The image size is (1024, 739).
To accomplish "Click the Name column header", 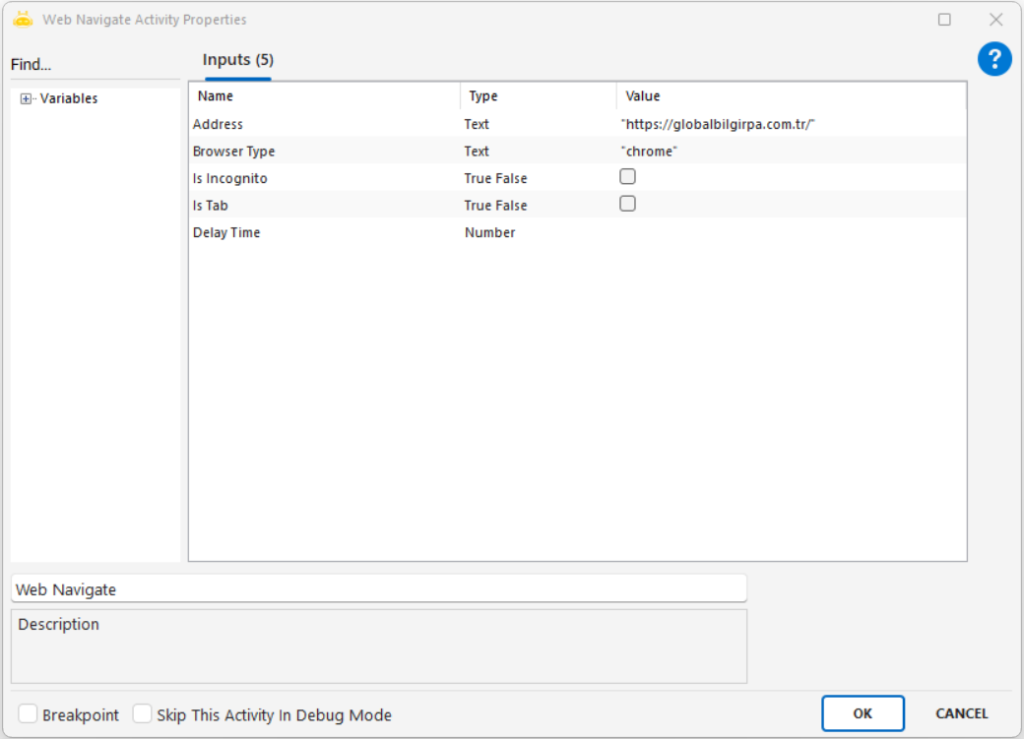I will pos(216,96).
